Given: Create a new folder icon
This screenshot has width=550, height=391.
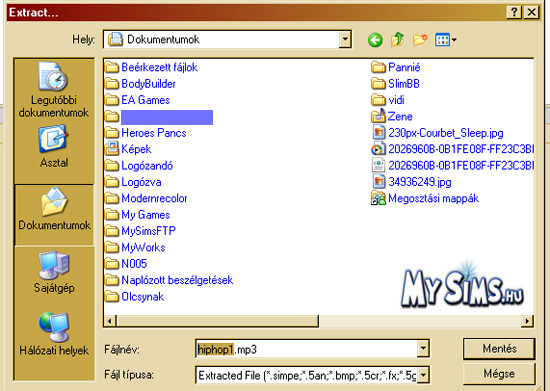Looking at the screenshot, I should click(420, 40).
